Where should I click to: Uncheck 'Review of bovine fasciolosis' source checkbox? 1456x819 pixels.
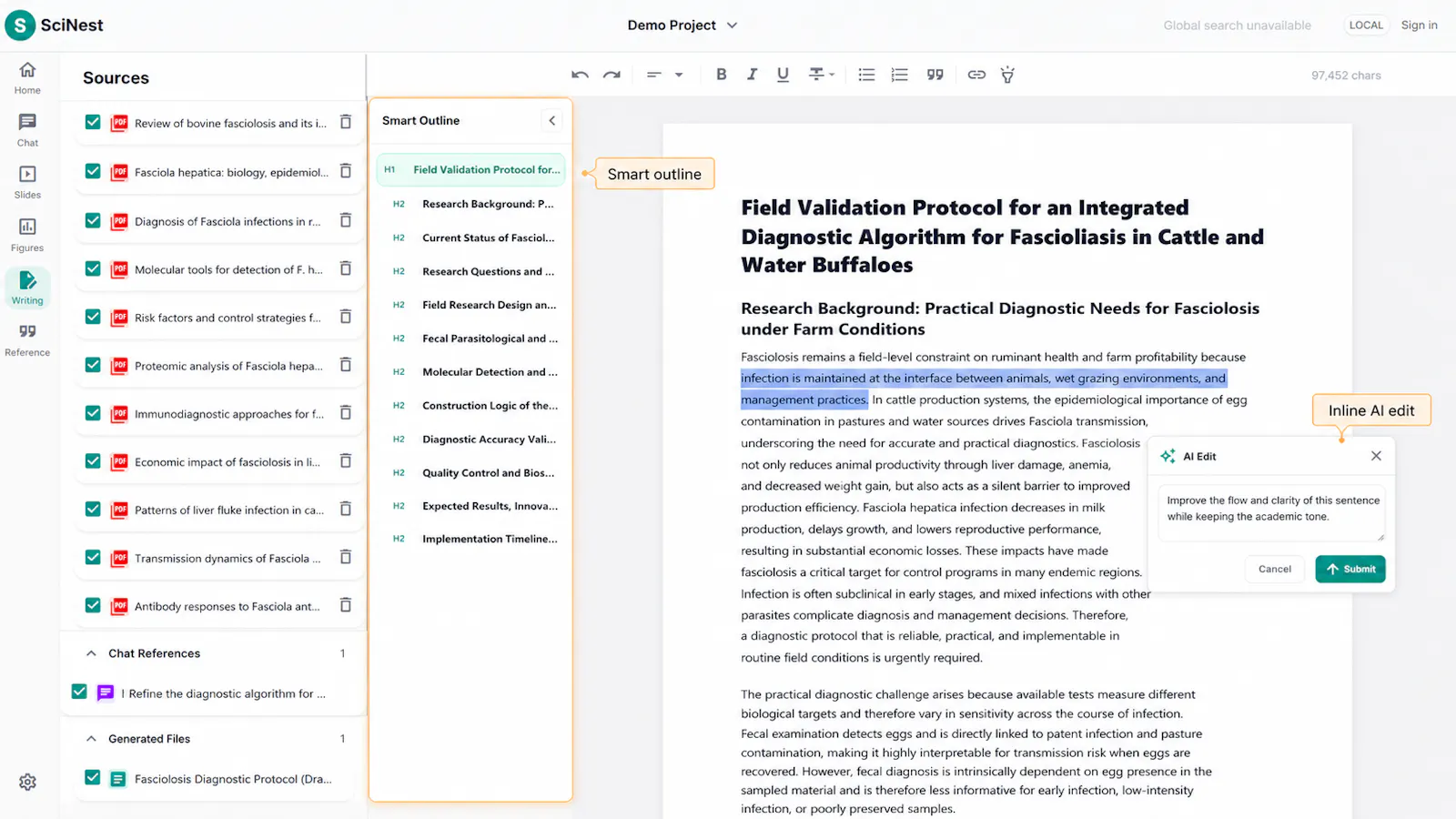pyautogui.click(x=93, y=122)
